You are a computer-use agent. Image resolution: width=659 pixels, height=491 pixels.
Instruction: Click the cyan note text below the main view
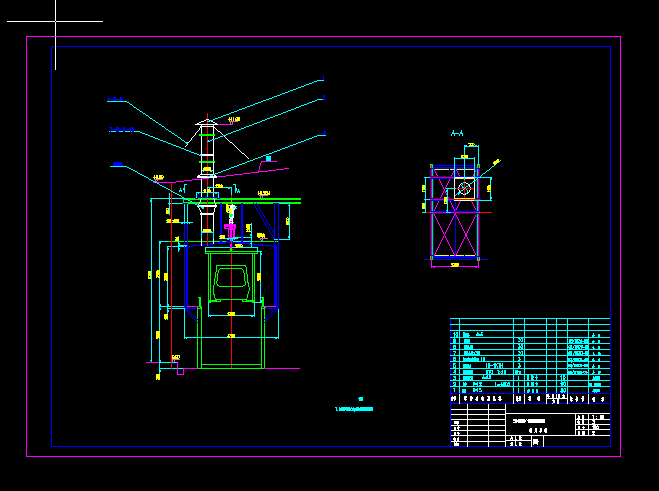click(x=354, y=409)
